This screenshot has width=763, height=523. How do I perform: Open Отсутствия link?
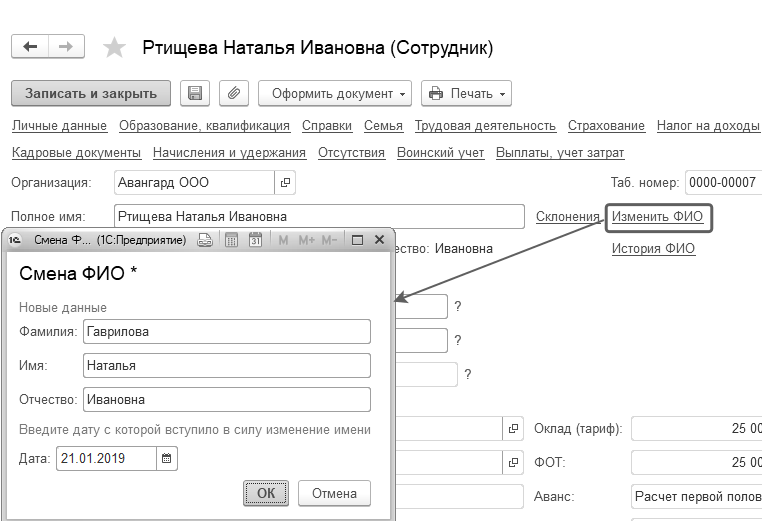[x=351, y=153]
